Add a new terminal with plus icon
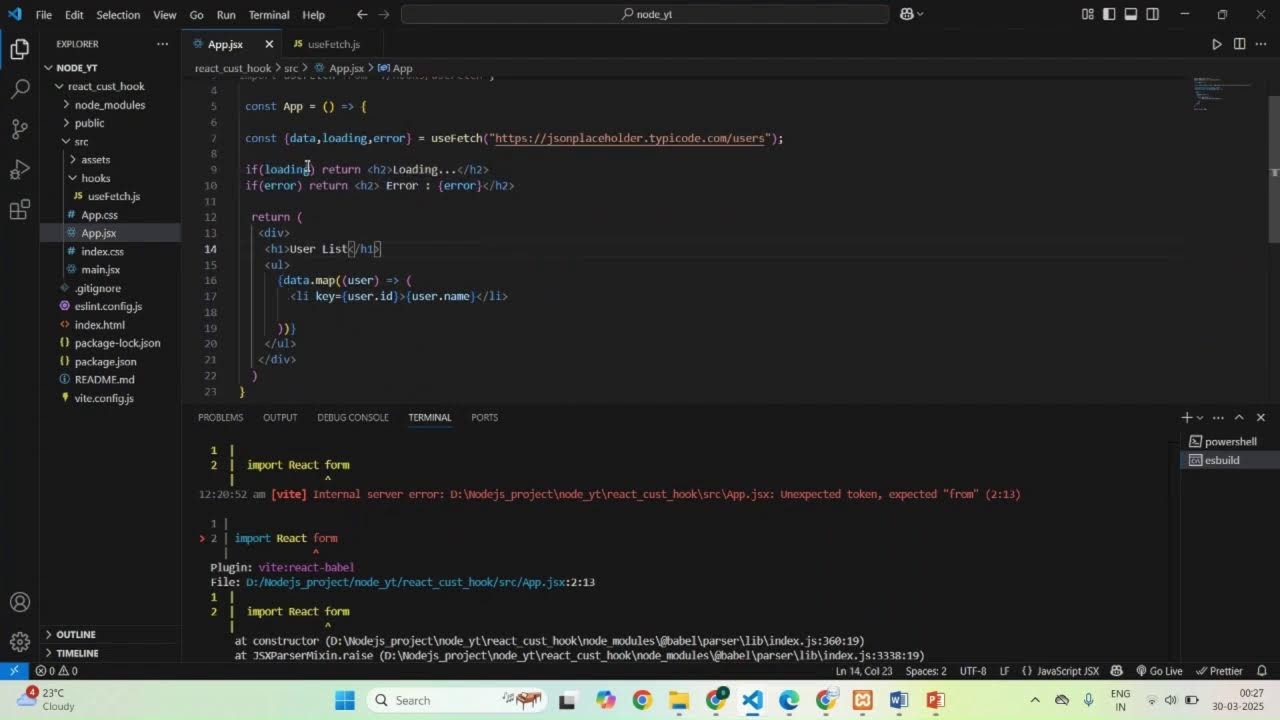1280x720 pixels. click(1187, 417)
